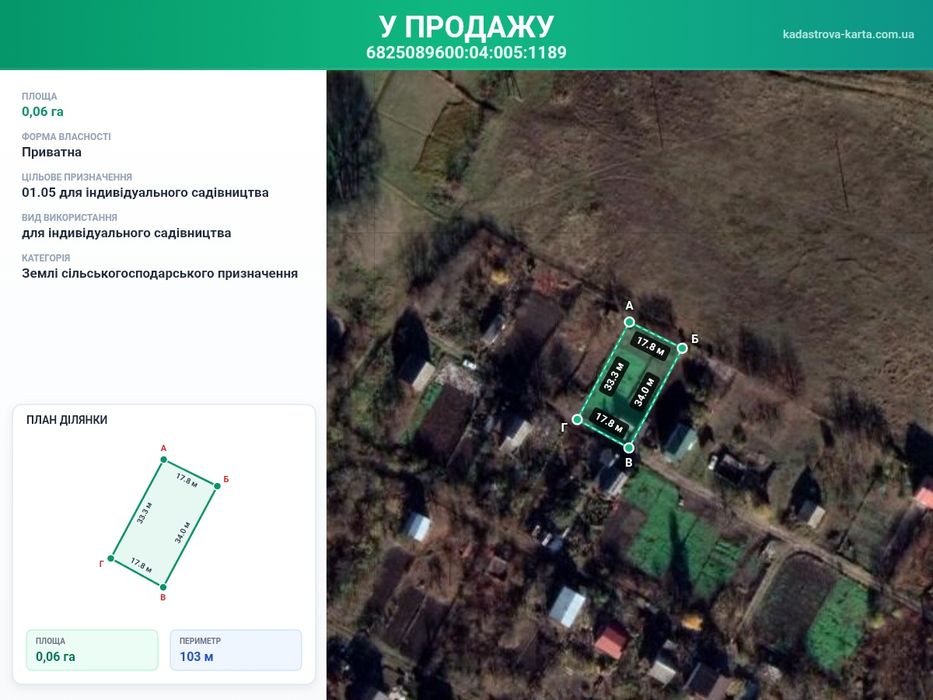Click the '33.3 м' label in plot plan
Screen dimensions: 933x700
[143, 512]
